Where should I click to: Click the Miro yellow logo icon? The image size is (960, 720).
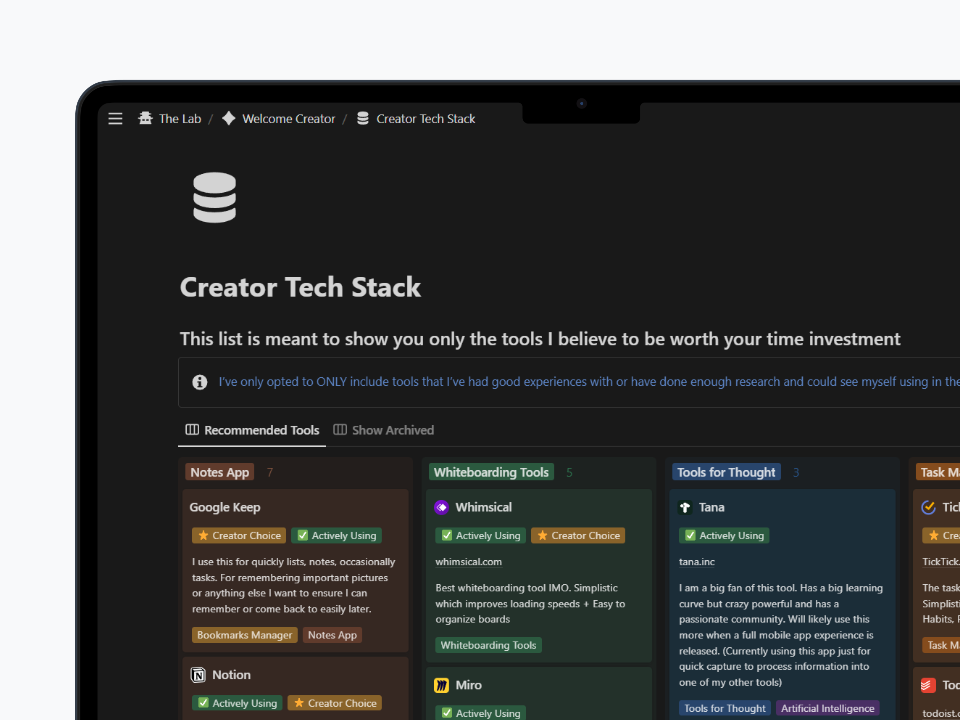coord(441,685)
